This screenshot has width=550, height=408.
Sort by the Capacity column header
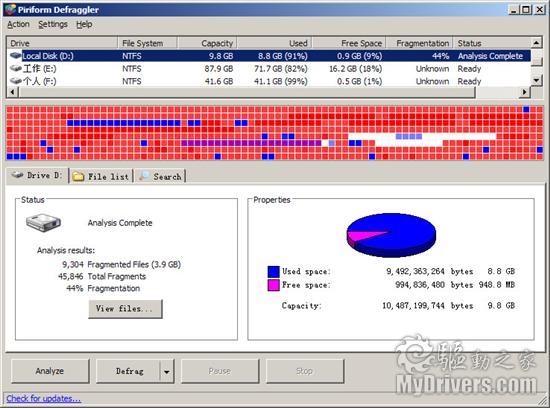pos(207,43)
